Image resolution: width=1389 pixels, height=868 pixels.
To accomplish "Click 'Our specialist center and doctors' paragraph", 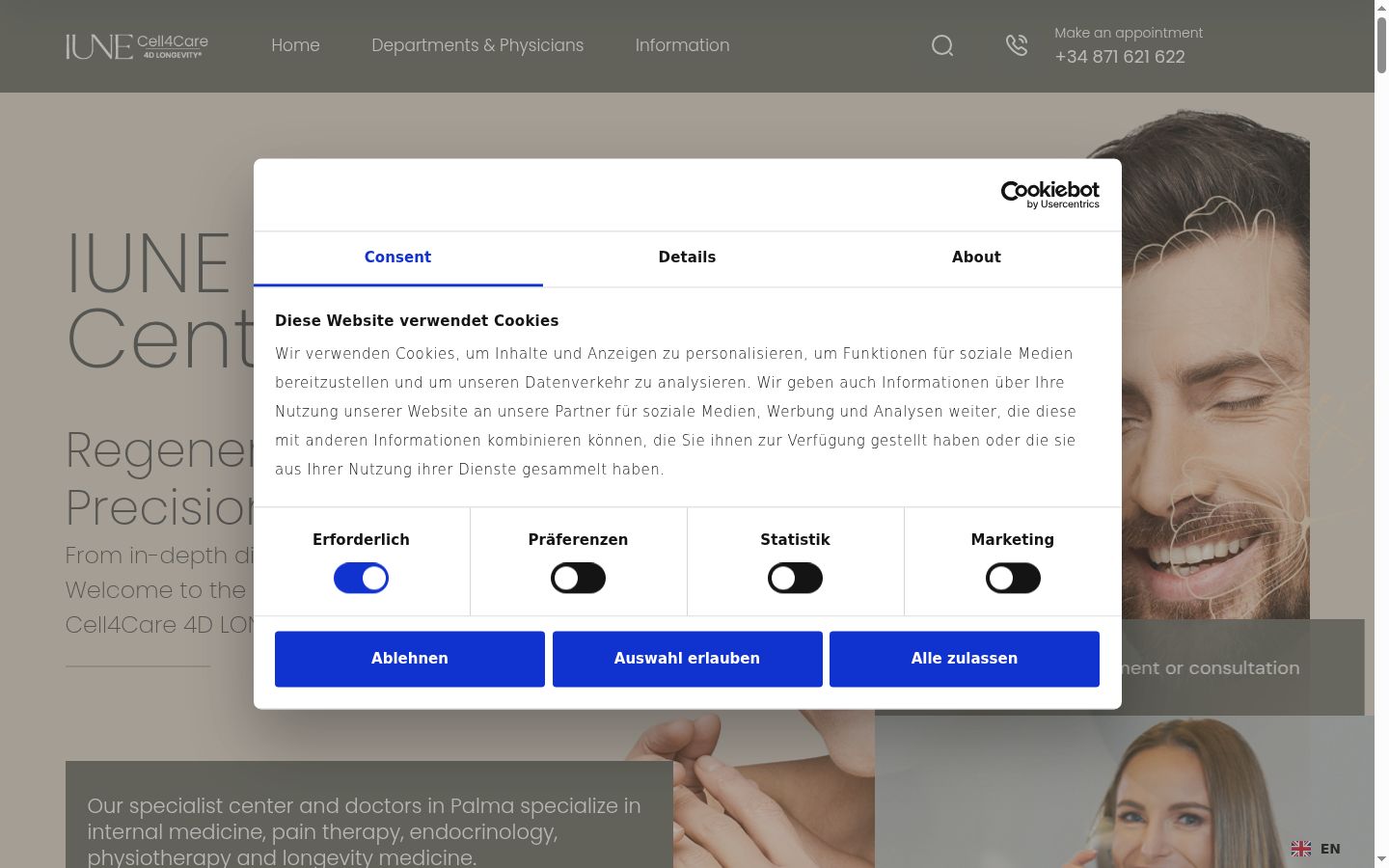I will tap(365, 830).
